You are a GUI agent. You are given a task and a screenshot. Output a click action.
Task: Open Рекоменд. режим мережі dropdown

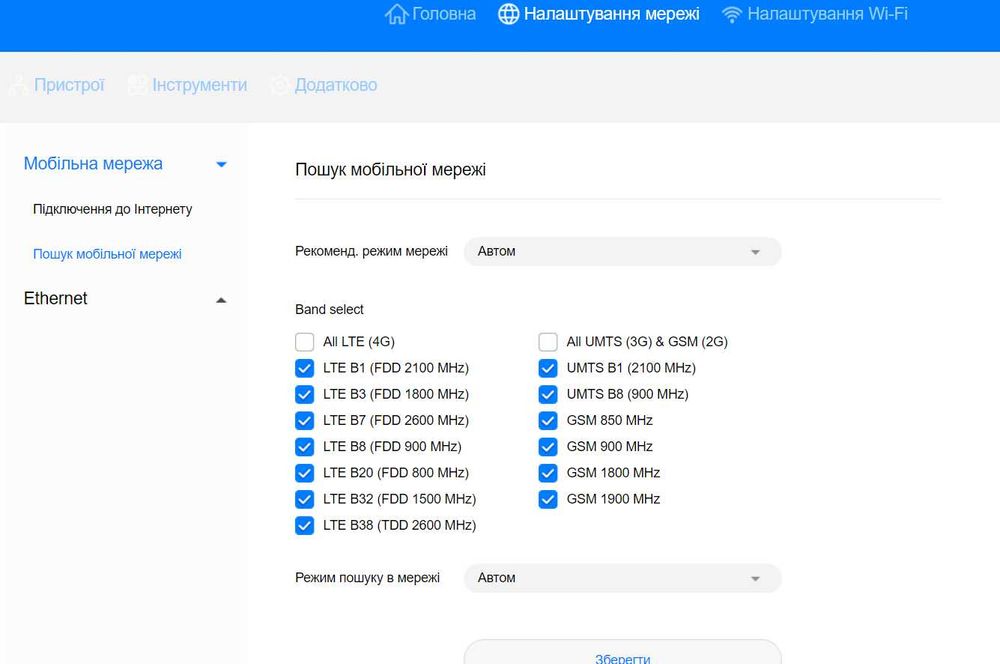coord(622,251)
